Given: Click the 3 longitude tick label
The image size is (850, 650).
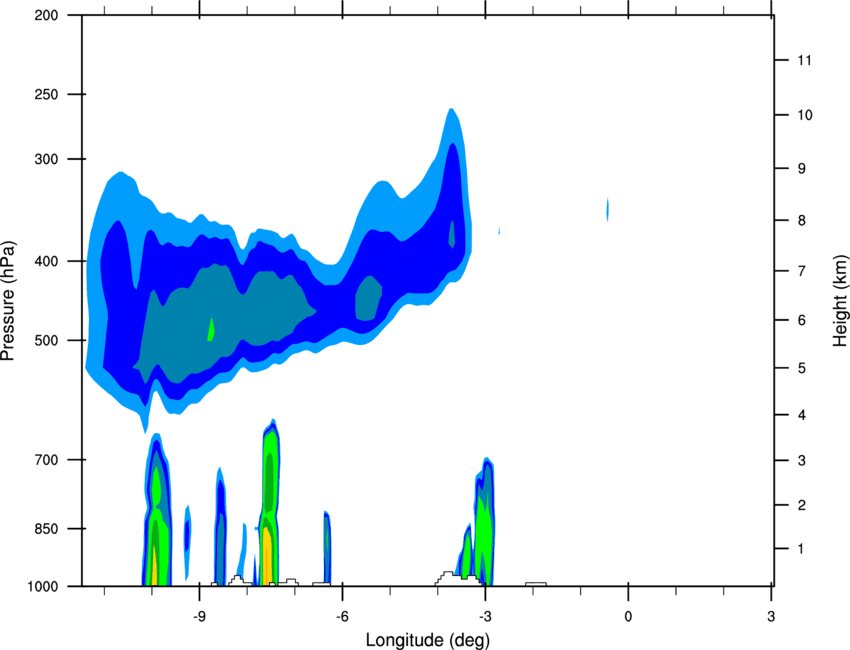Looking at the screenshot, I should click(771, 617).
